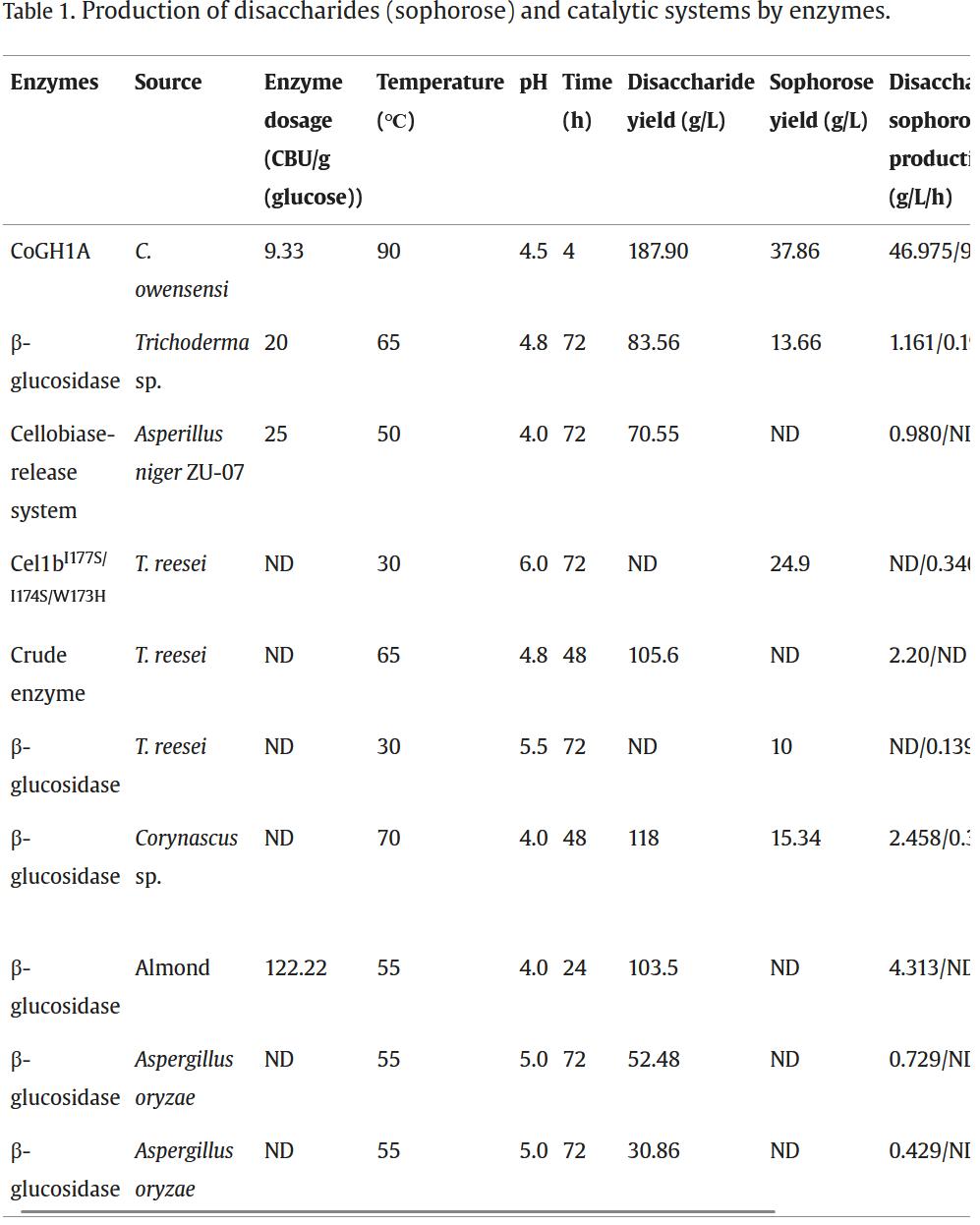
Task: Click the "Almond" source cell
Action: coord(172,968)
